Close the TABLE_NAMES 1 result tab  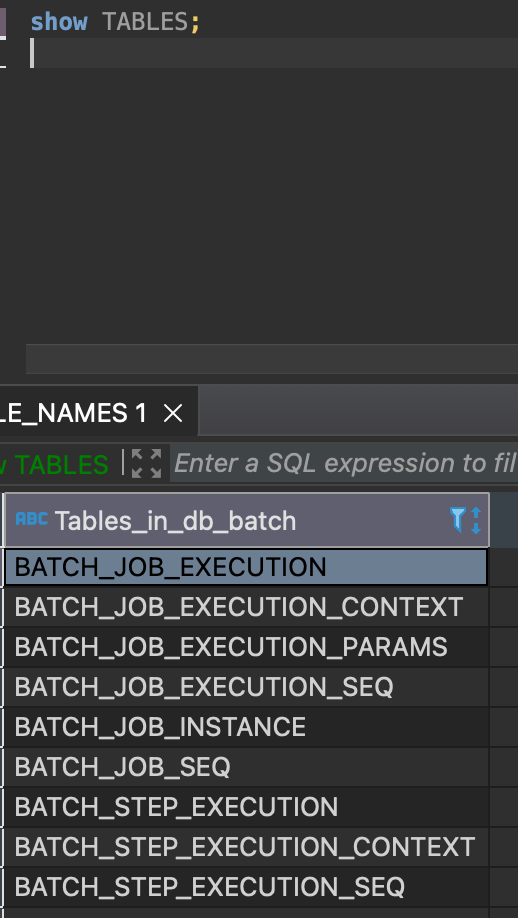pyautogui.click(x=173, y=414)
